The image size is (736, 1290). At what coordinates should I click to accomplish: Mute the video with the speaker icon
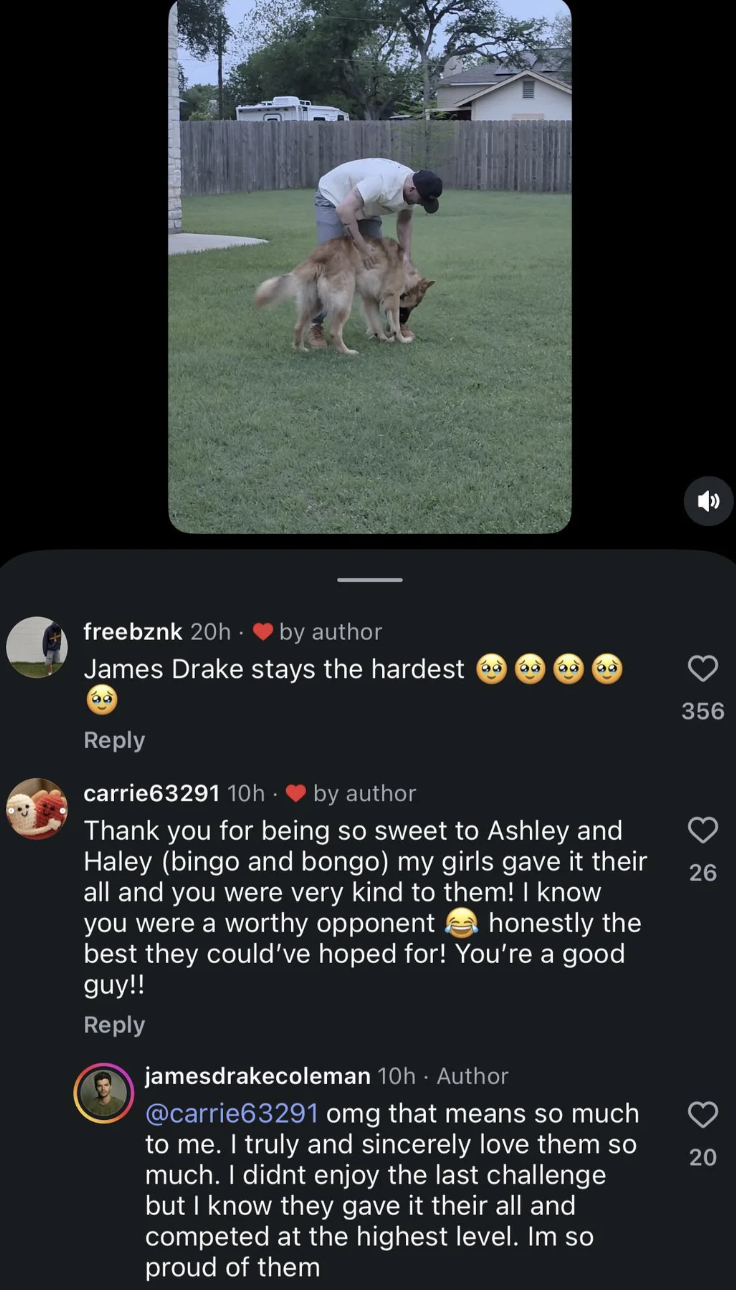click(x=709, y=501)
